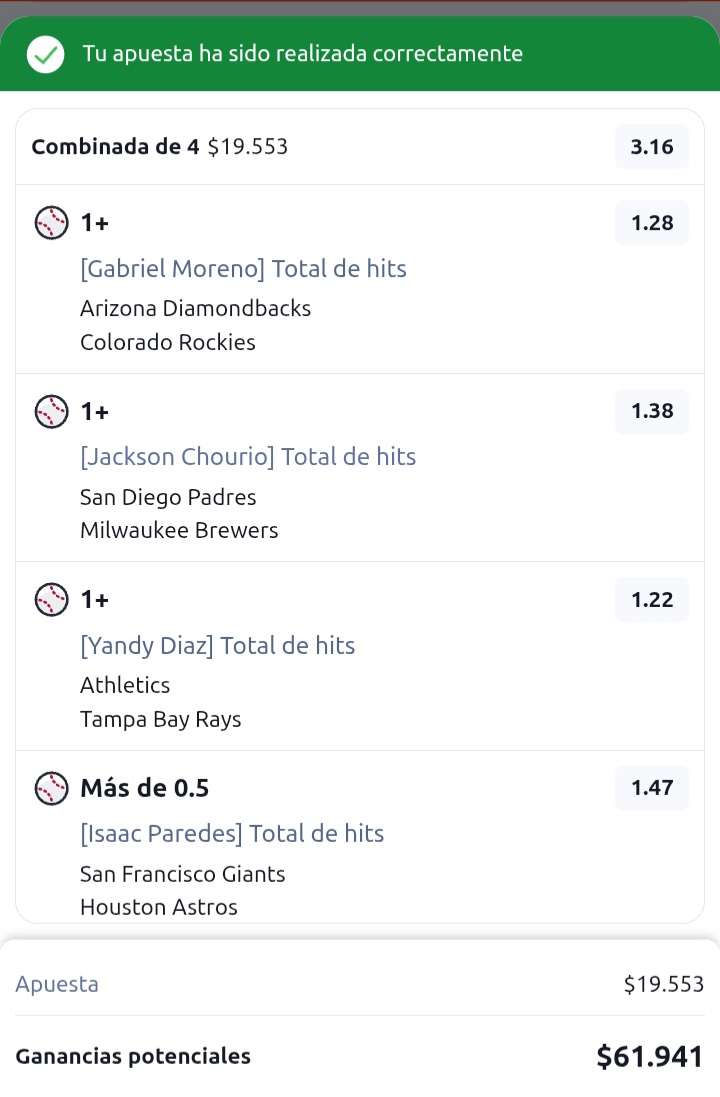The image size is (720, 1097).
Task: Click baseball icon beside Isaac Paredes bet
Action: point(52,788)
